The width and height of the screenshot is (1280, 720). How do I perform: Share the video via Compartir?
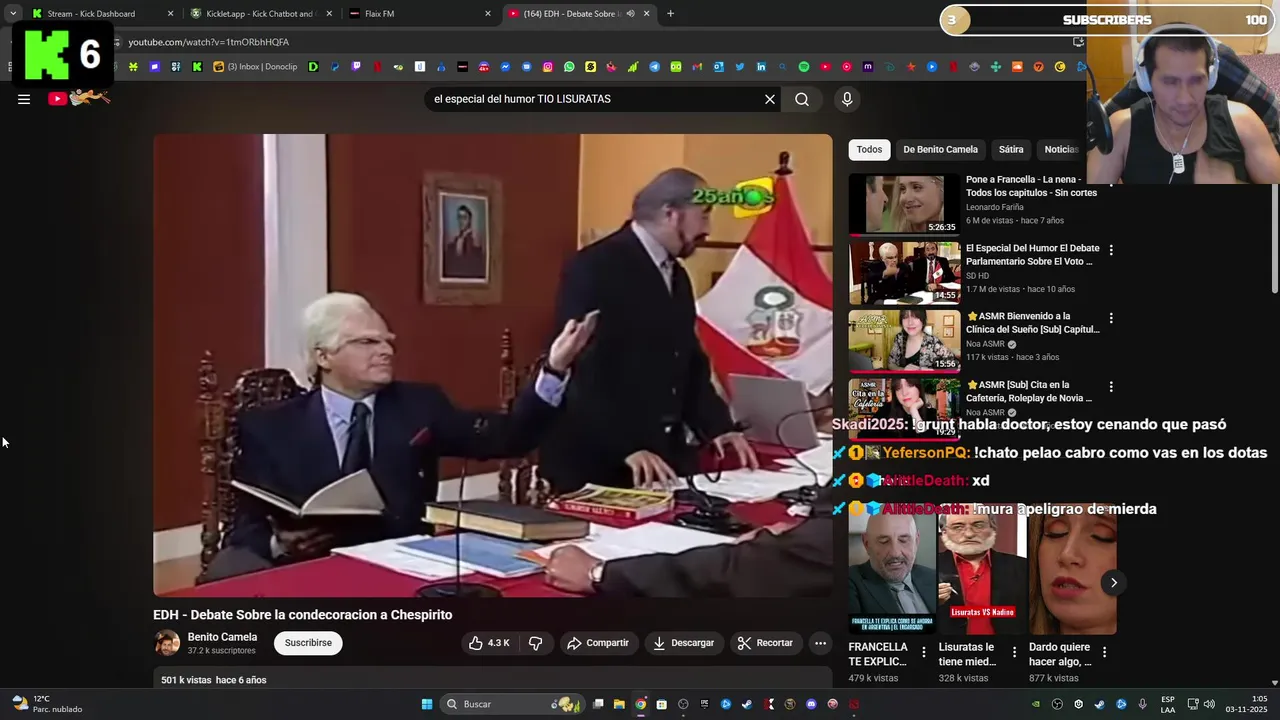(x=598, y=643)
